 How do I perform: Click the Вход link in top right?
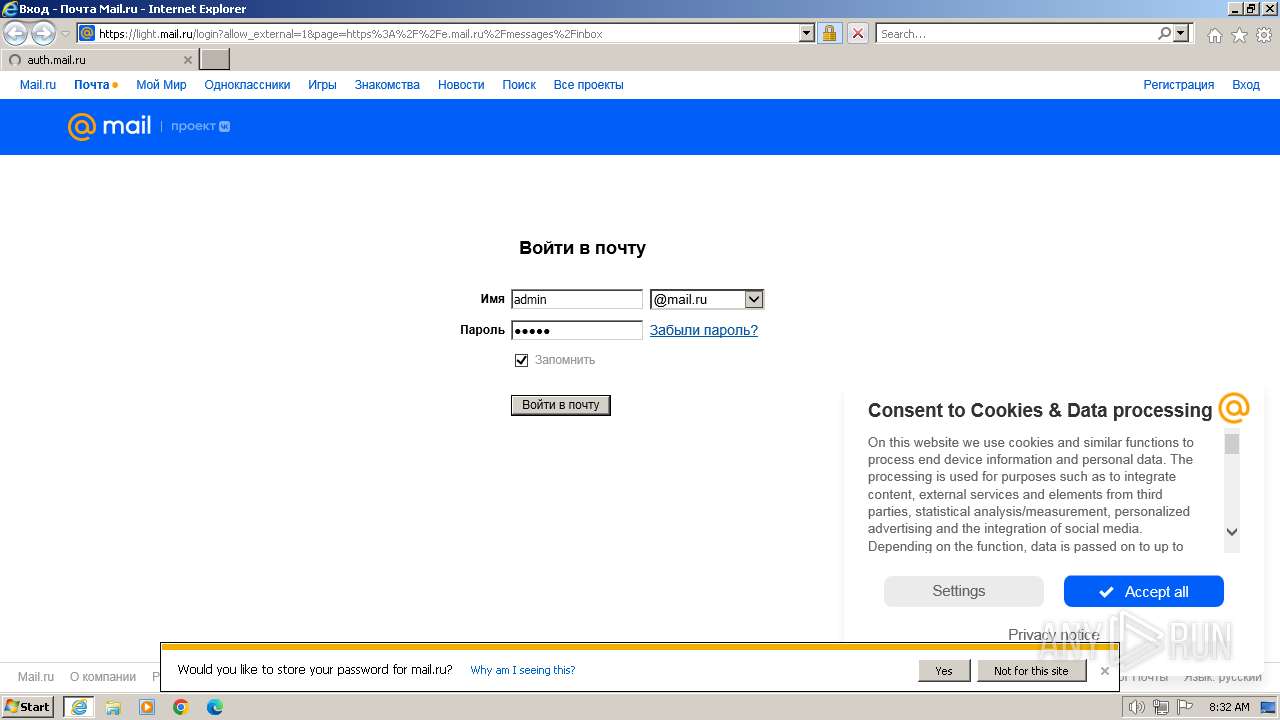(x=1246, y=85)
